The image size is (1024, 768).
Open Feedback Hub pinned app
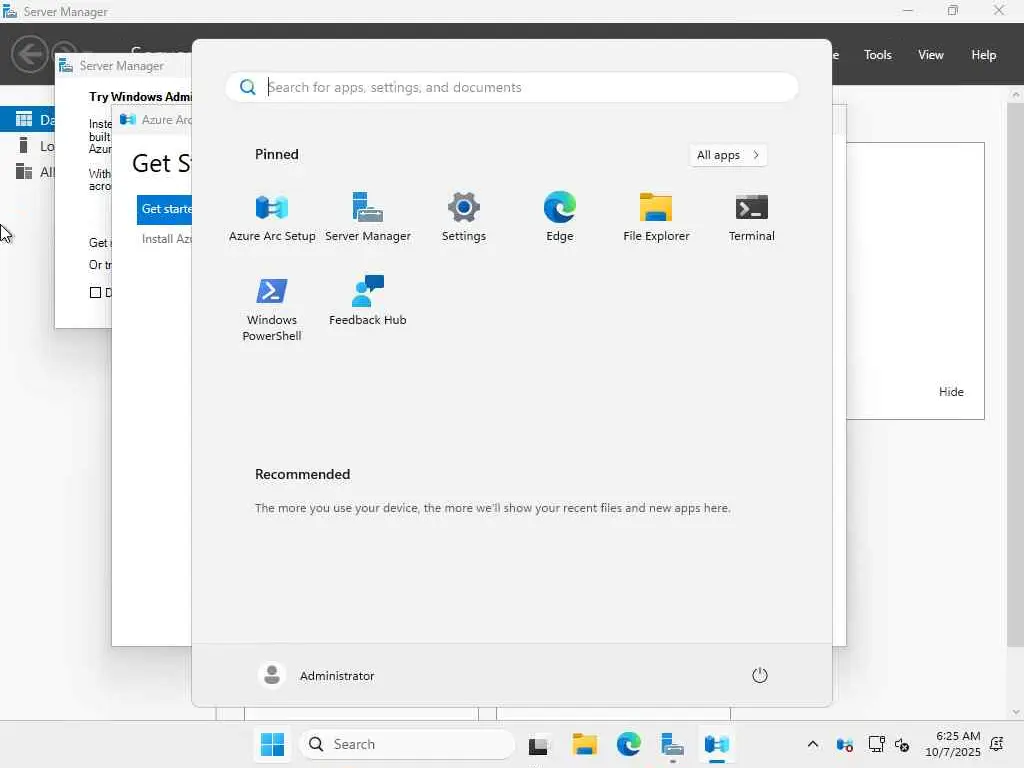(x=368, y=301)
